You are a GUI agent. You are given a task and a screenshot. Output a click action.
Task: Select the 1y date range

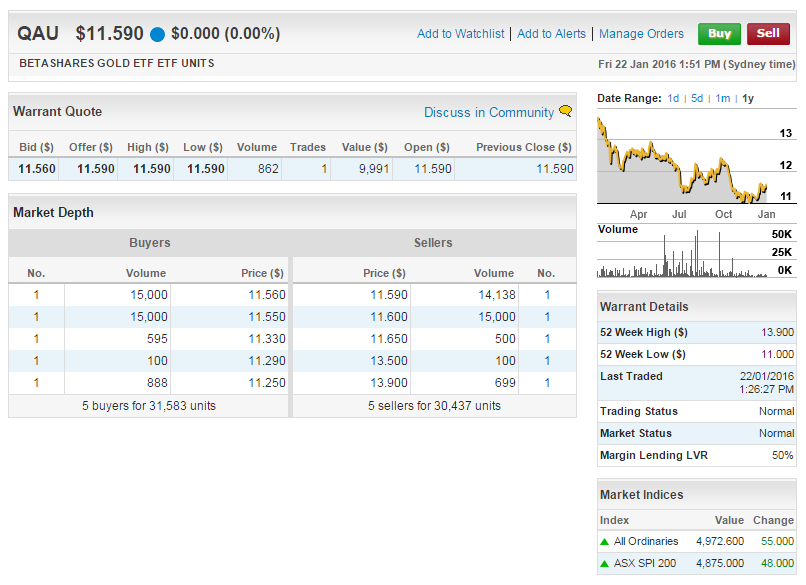pyautogui.click(x=748, y=98)
